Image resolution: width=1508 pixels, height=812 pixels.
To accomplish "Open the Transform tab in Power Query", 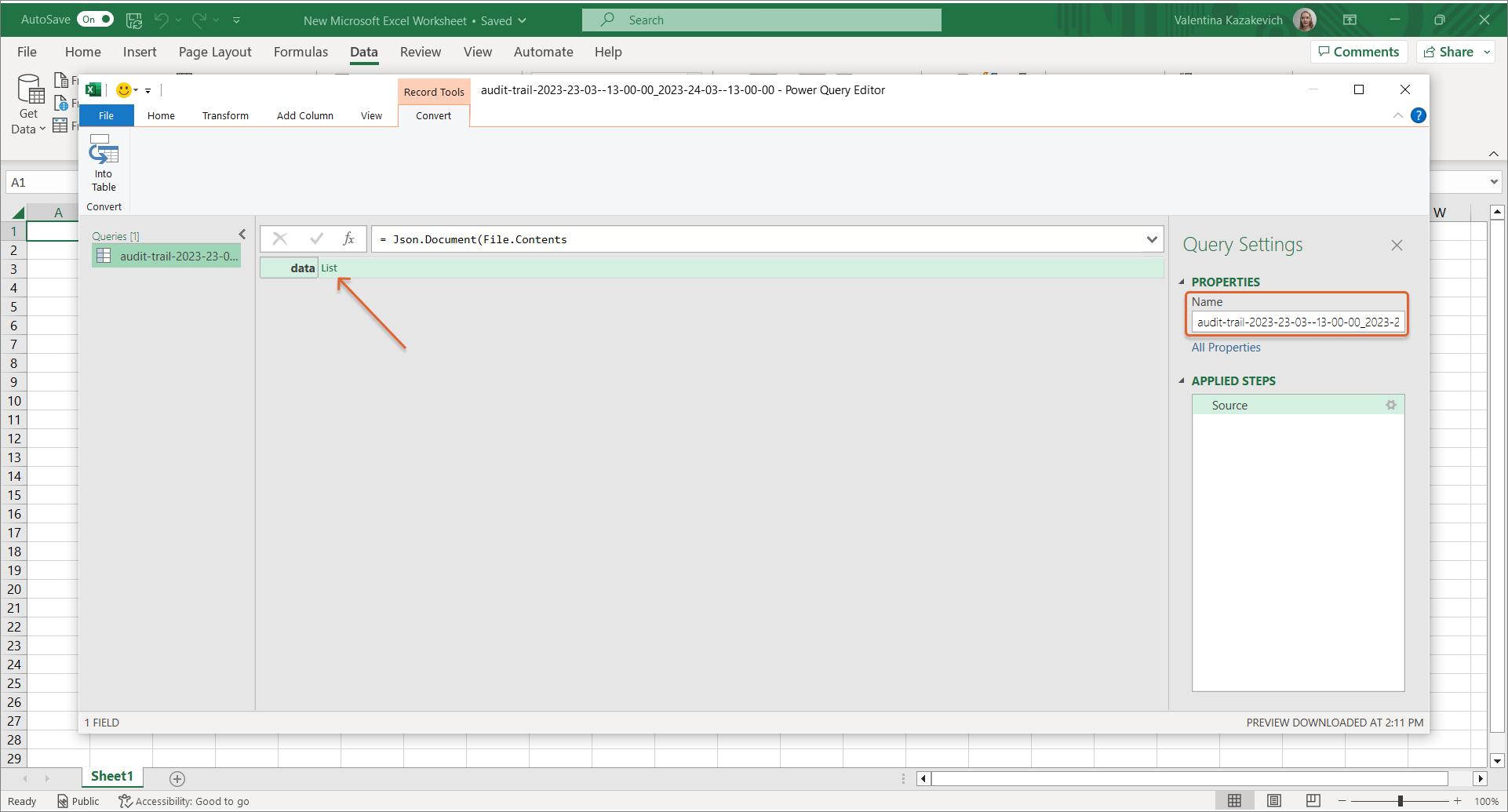I will [x=225, y=115].
